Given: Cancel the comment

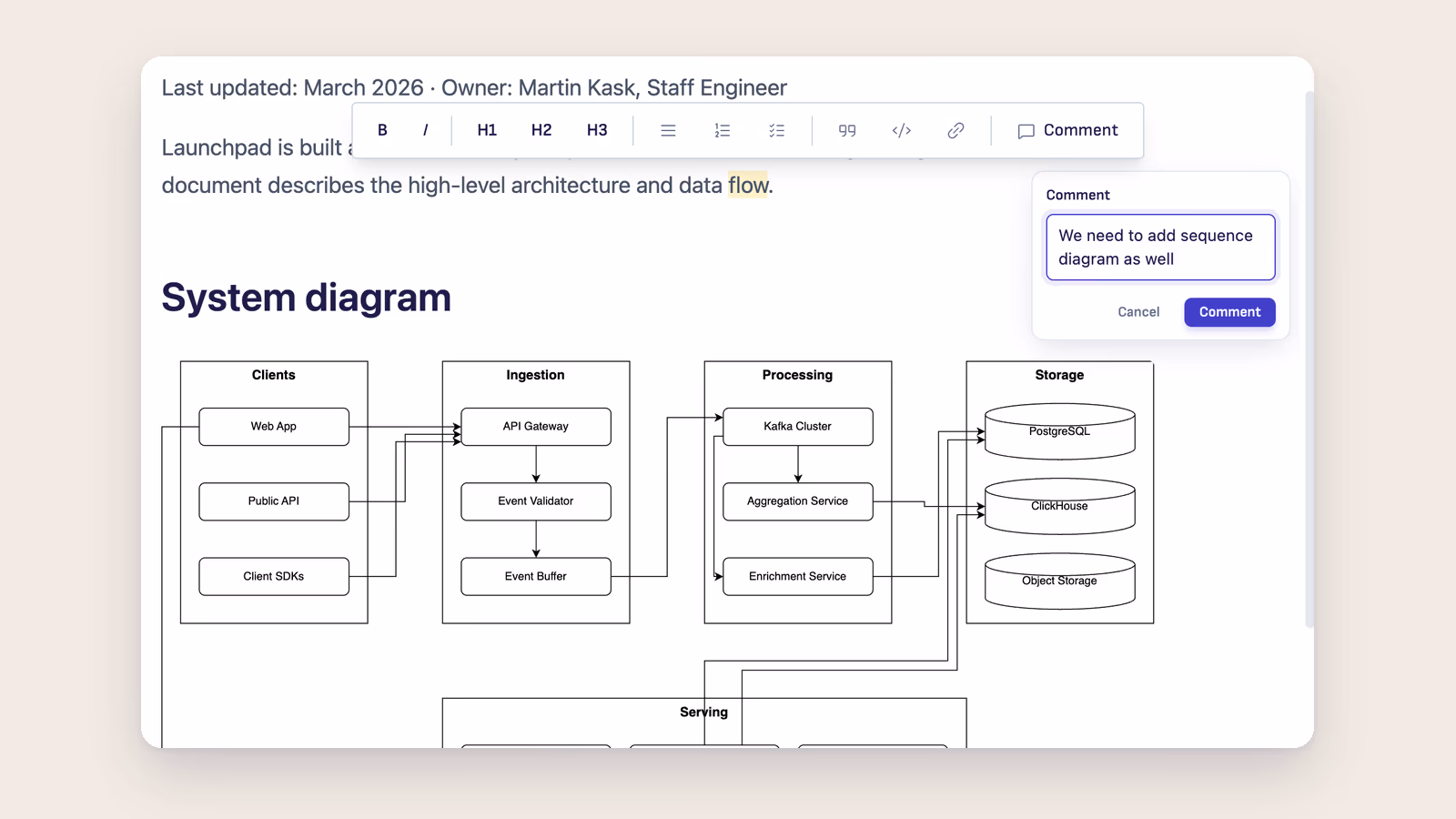Looking at the screenshot, I should [x=1138, y=312].
